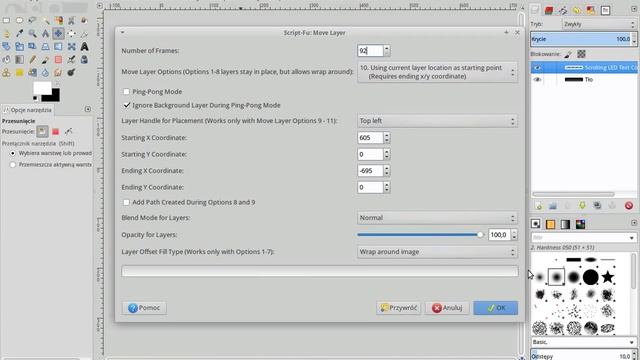Adjust the Opacity for Layers slider
Screen dimensions: 640x360
[420, 235]
